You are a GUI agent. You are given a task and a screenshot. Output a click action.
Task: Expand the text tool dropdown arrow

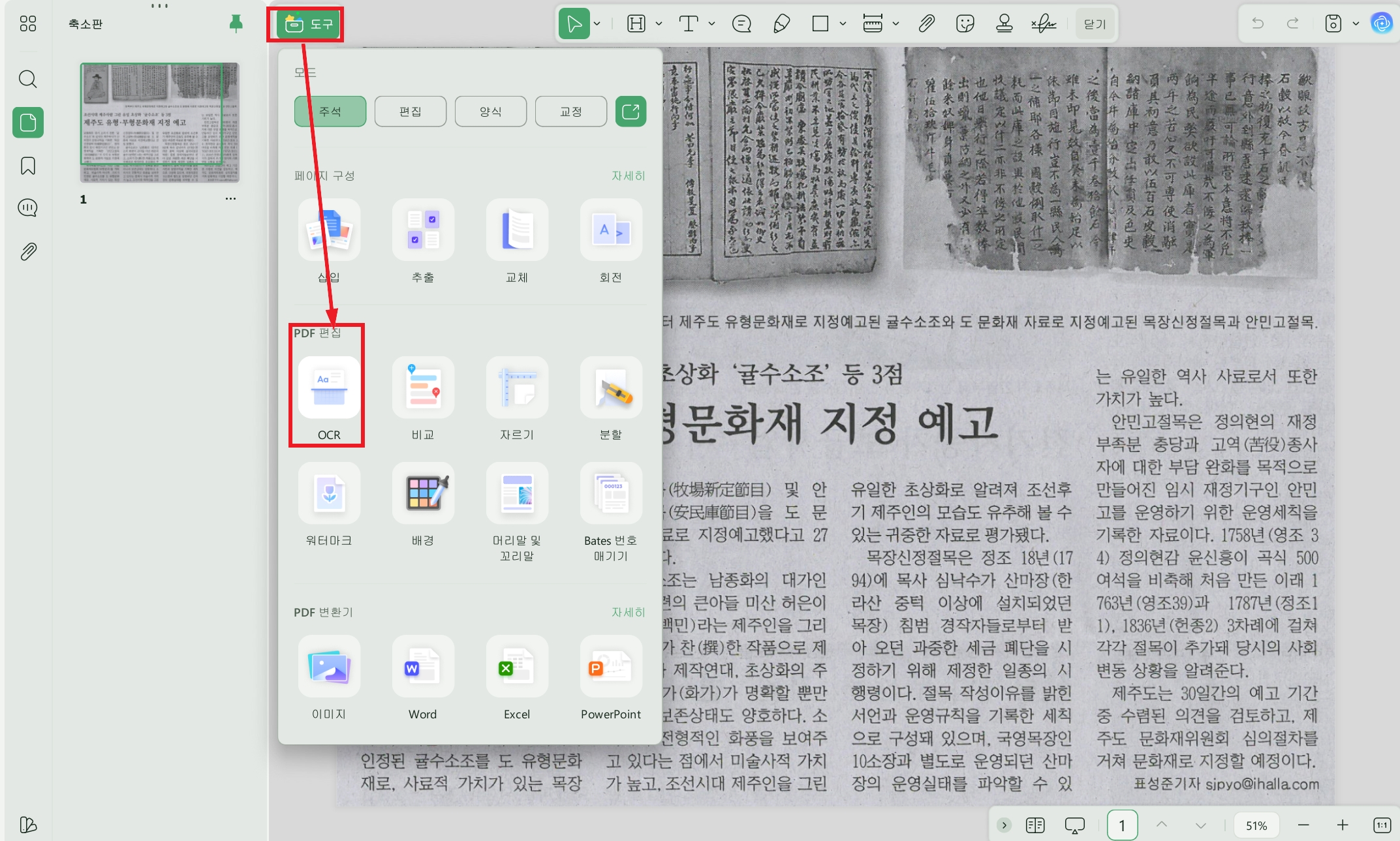(x=711, y=24)
